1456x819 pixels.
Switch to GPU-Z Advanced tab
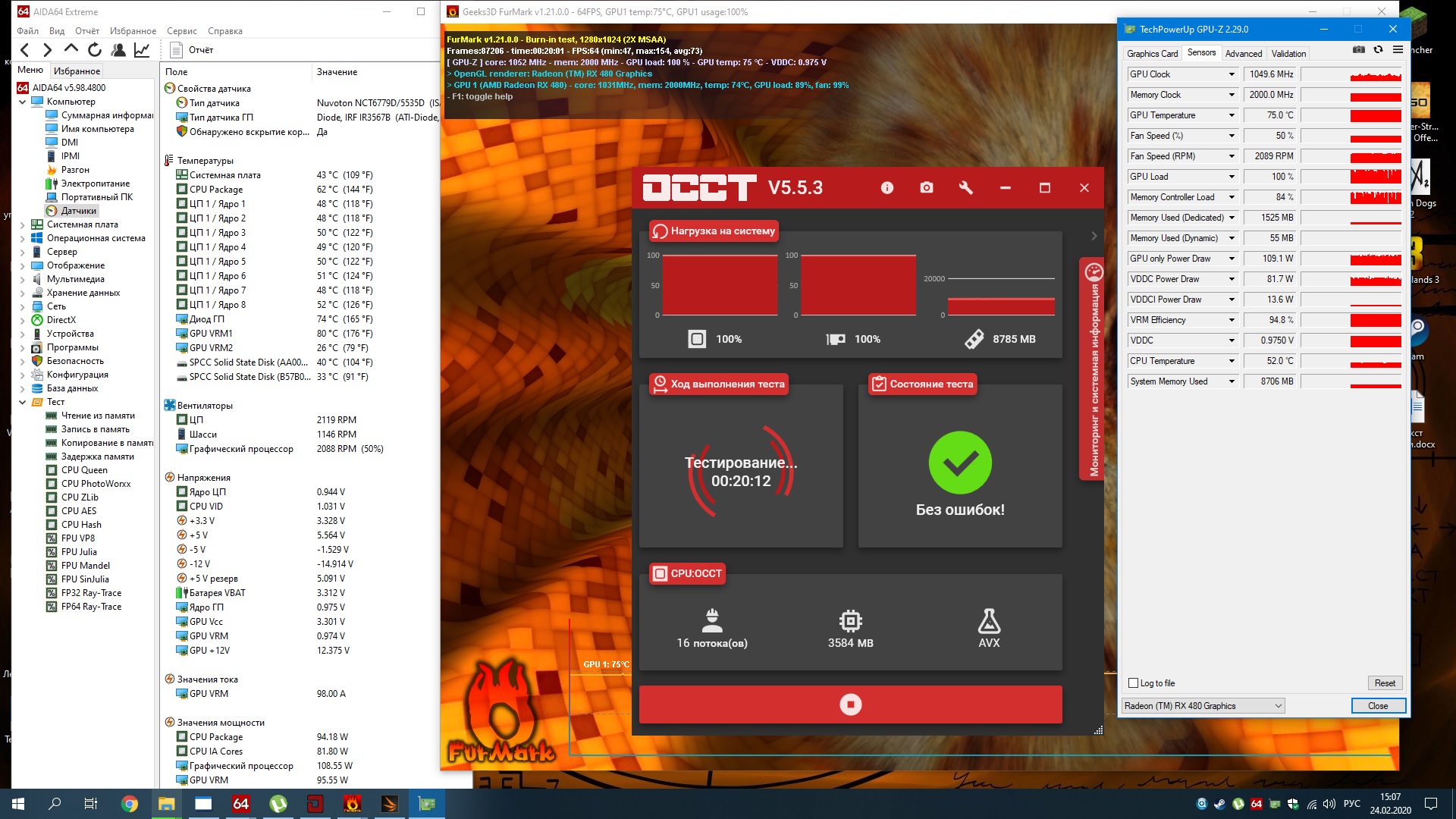pyautogui.click(x=1243, y=54)
